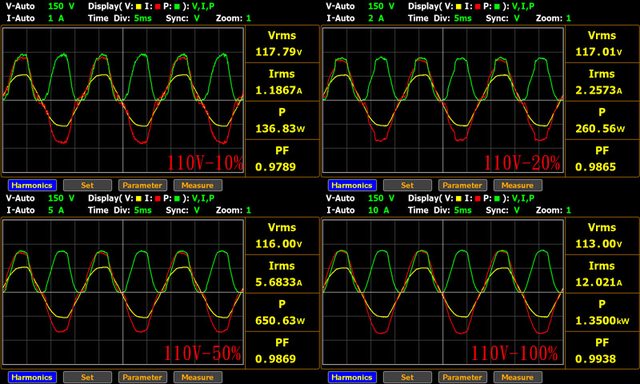Click Measure under the 110V-100% waveform

pyautogui.click(x=518, y=377)
